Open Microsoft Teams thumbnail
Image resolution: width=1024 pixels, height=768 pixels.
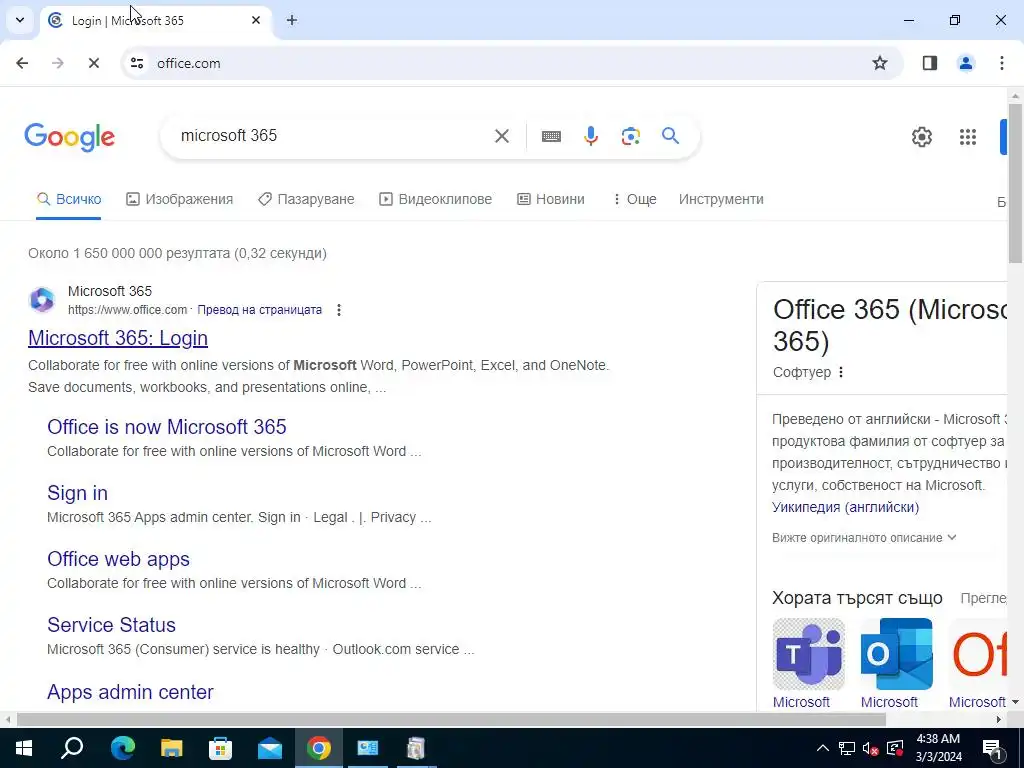[808, 654]
